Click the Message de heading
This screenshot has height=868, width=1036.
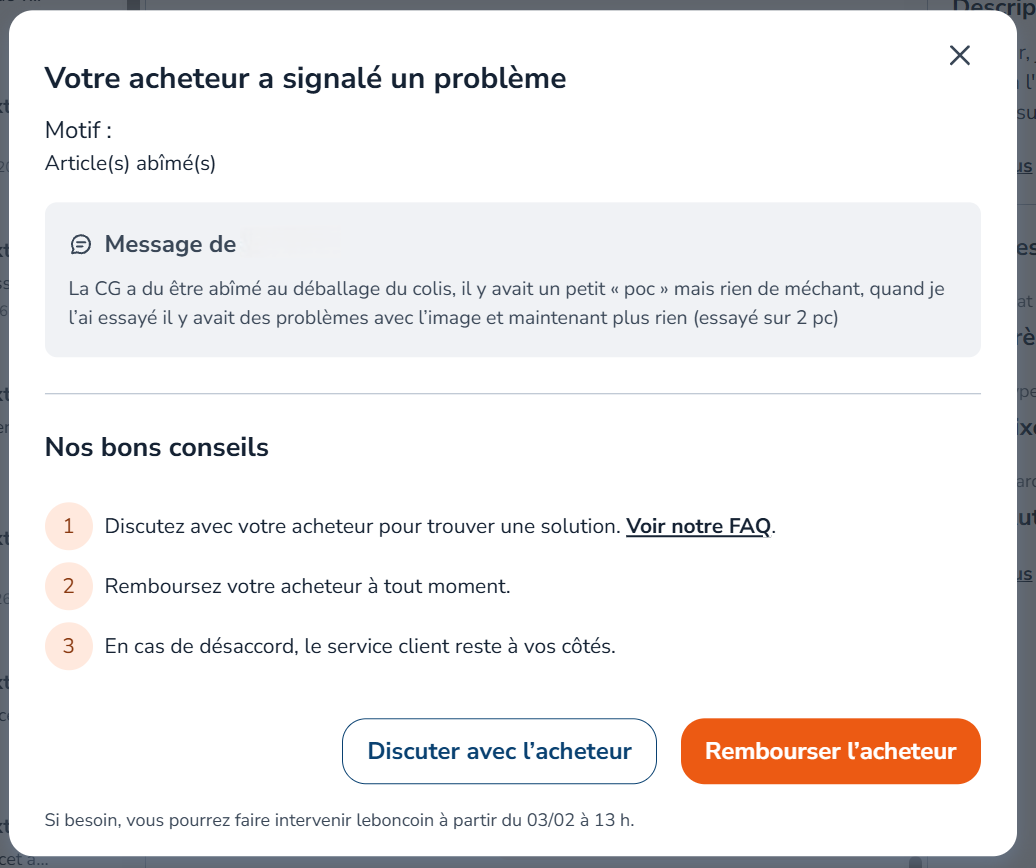coord(170,244)
